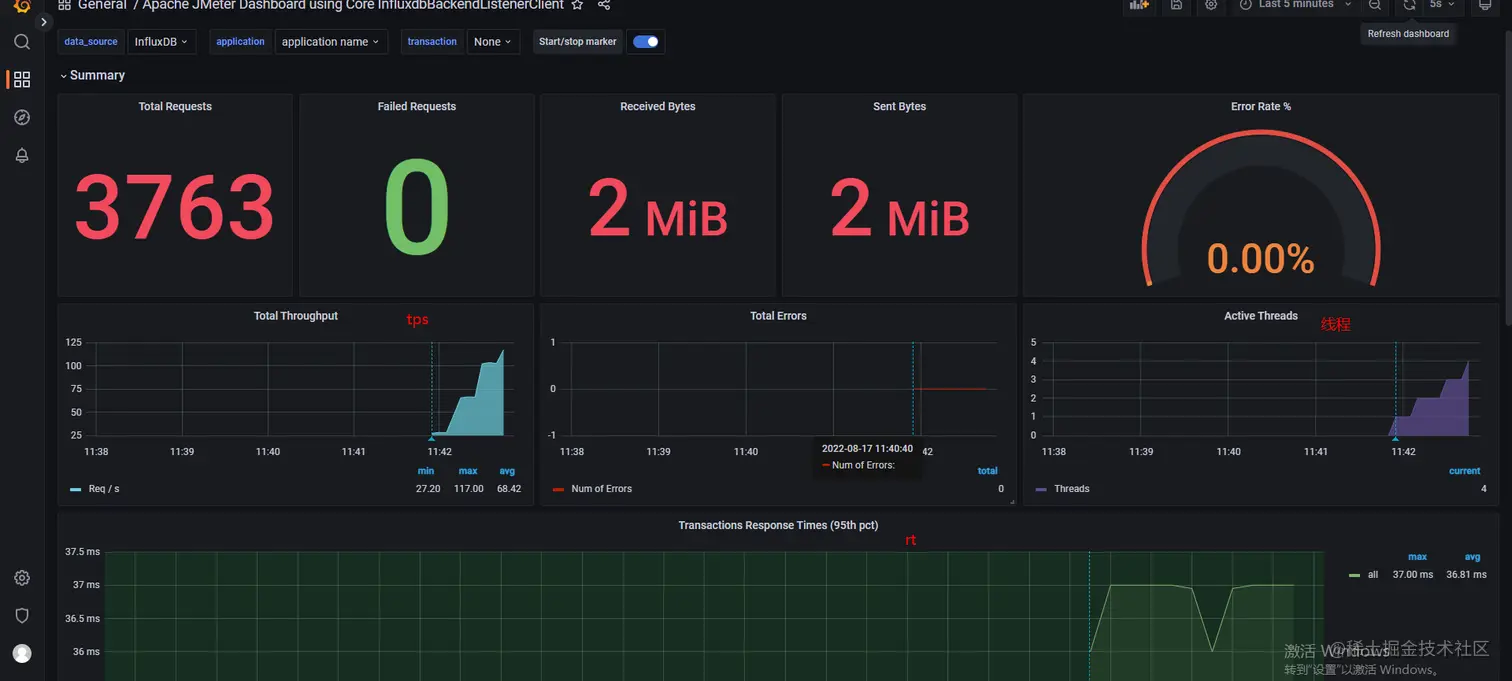Save the dashboard

point(1176,5)
